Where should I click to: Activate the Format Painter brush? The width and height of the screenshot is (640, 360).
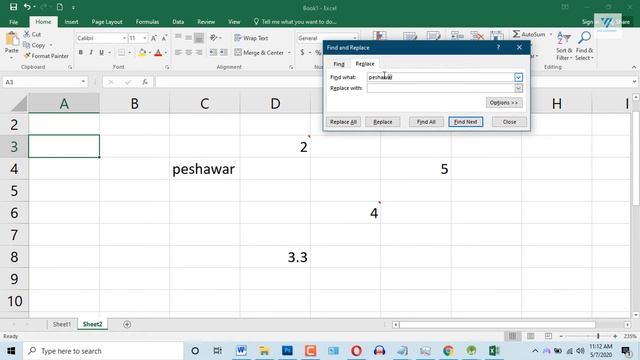tap(46, 56)
